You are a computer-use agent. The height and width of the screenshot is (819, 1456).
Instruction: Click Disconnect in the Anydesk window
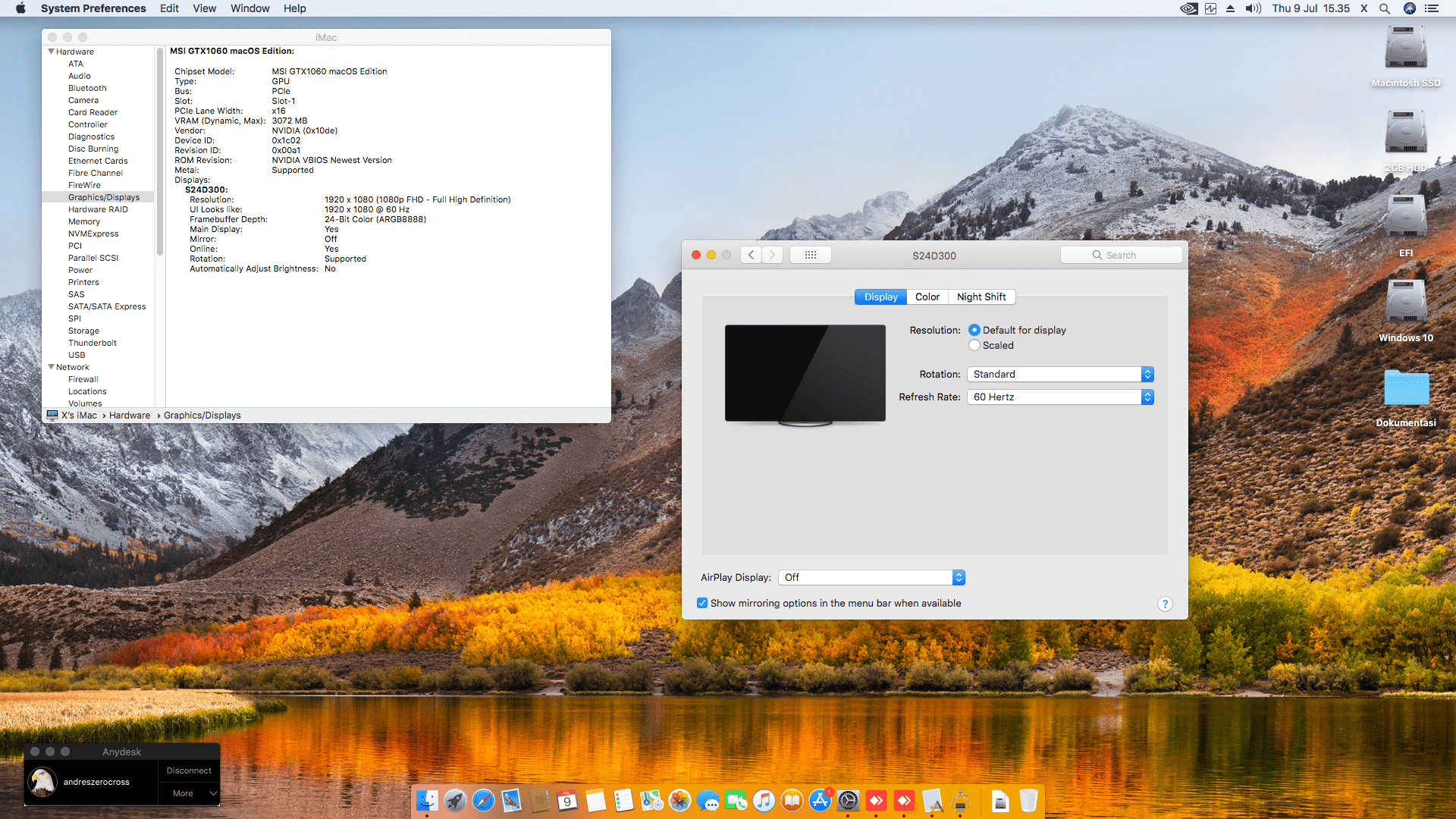point(189,770)
